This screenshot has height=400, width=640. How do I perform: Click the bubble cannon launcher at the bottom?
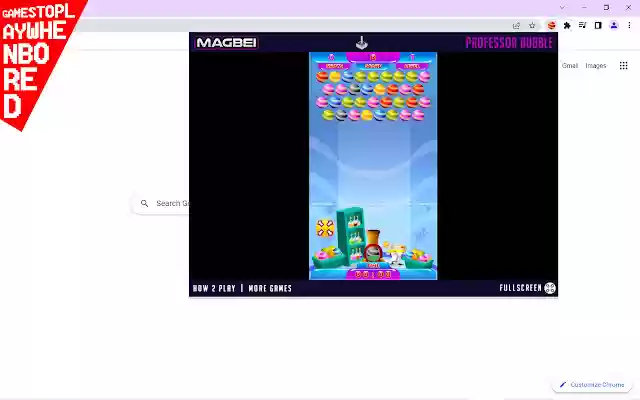[x=373, y=246]
